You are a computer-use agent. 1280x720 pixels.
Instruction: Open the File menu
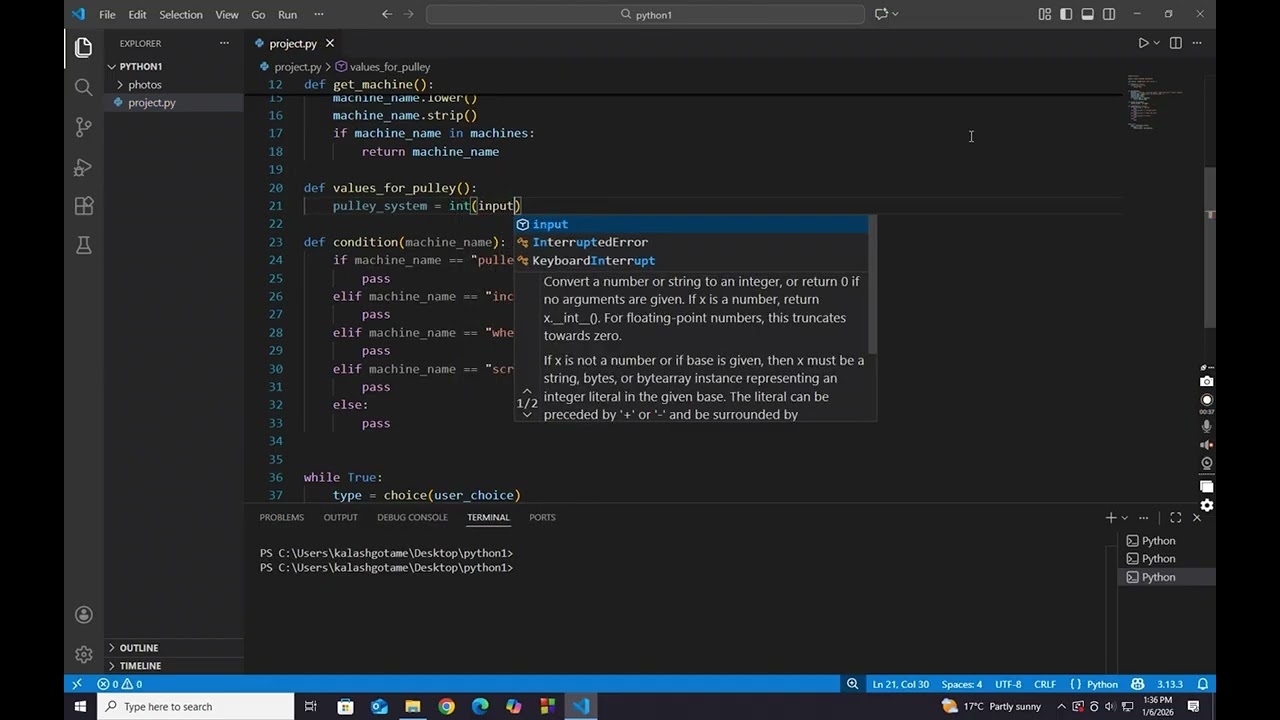pyautogui.click(x=107, y=14)
